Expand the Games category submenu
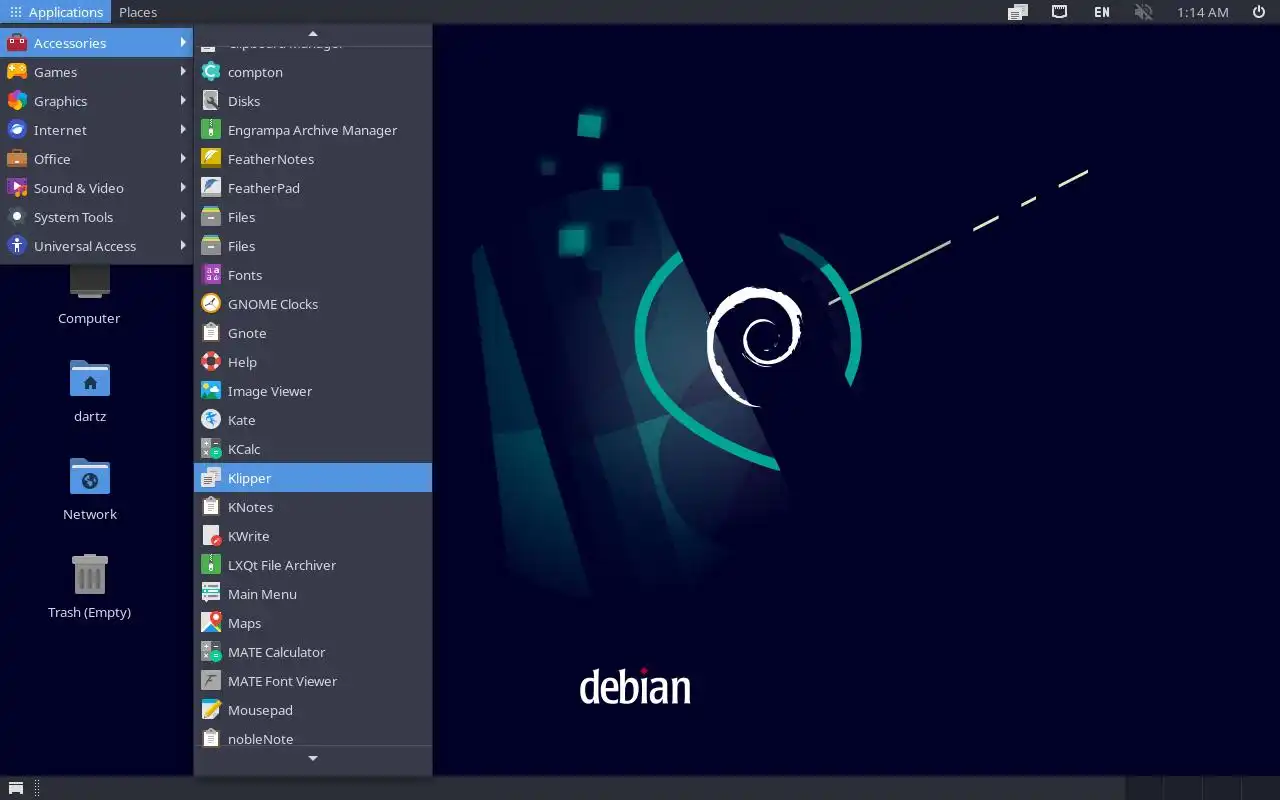This screenshot has width=1280, height=800. [96, 72]
